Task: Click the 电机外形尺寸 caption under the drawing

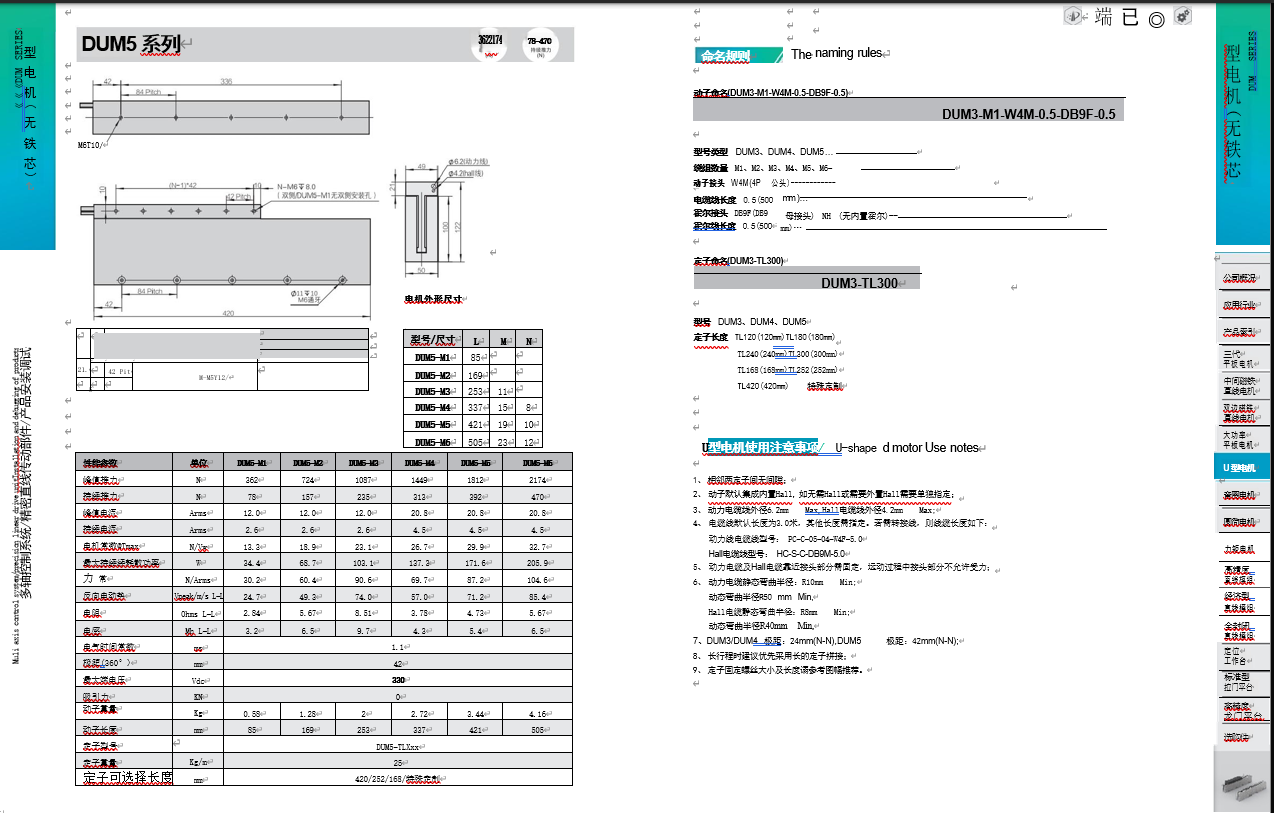Action: 432,299
